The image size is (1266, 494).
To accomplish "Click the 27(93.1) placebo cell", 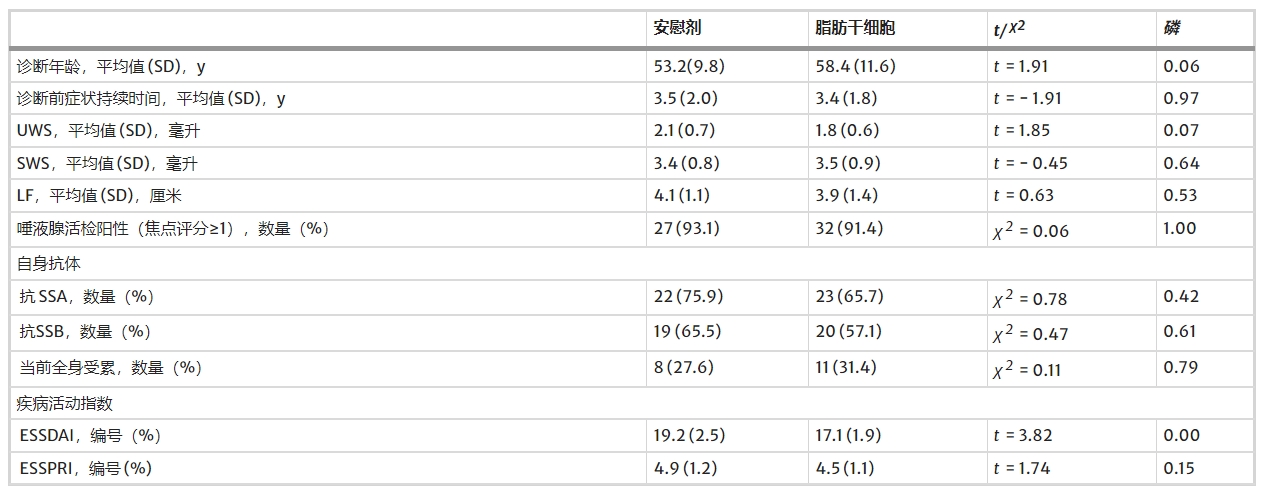I will [685, 228].
